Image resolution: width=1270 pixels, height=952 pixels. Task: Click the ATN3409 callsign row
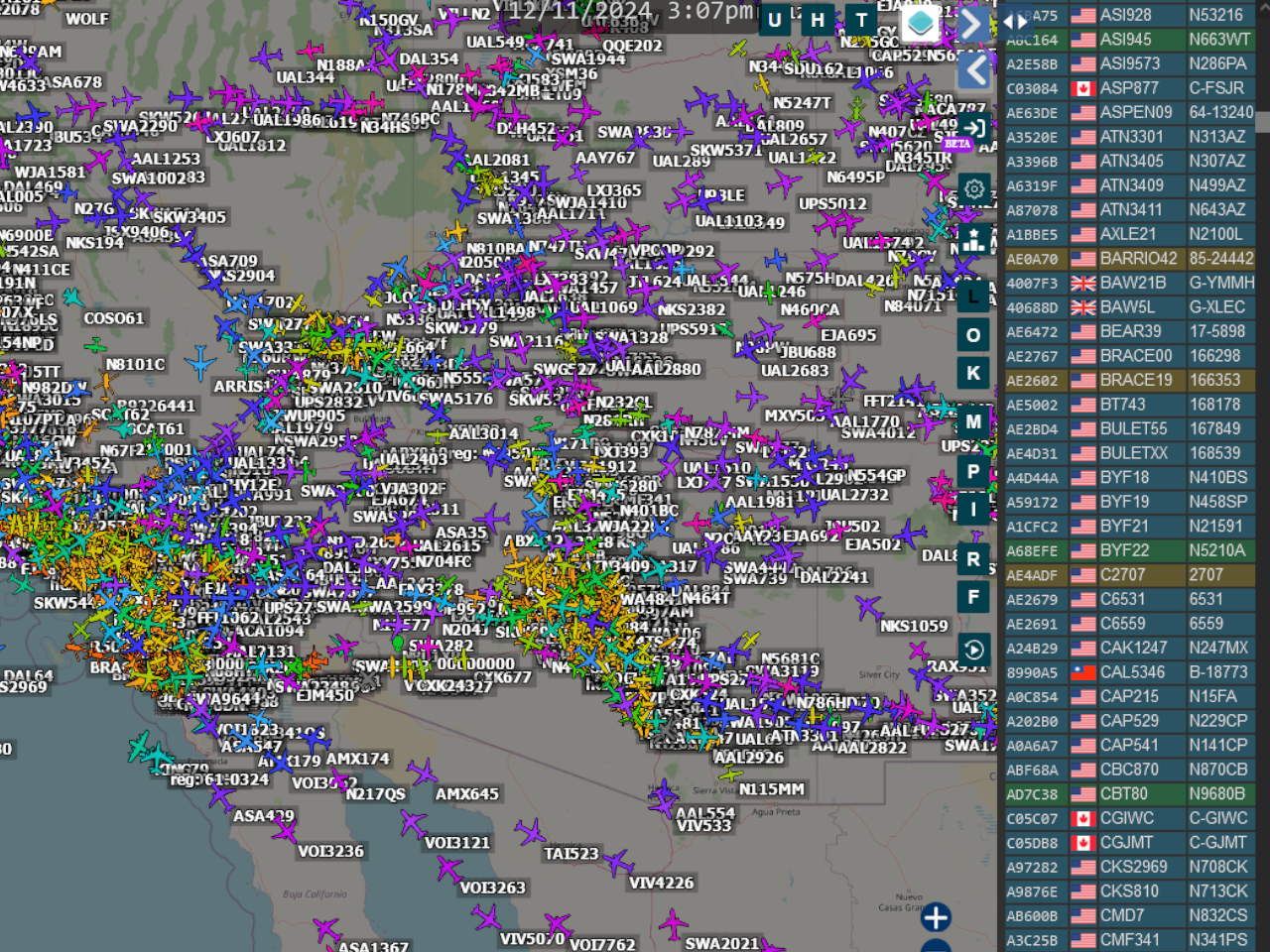pos(1130,185)
